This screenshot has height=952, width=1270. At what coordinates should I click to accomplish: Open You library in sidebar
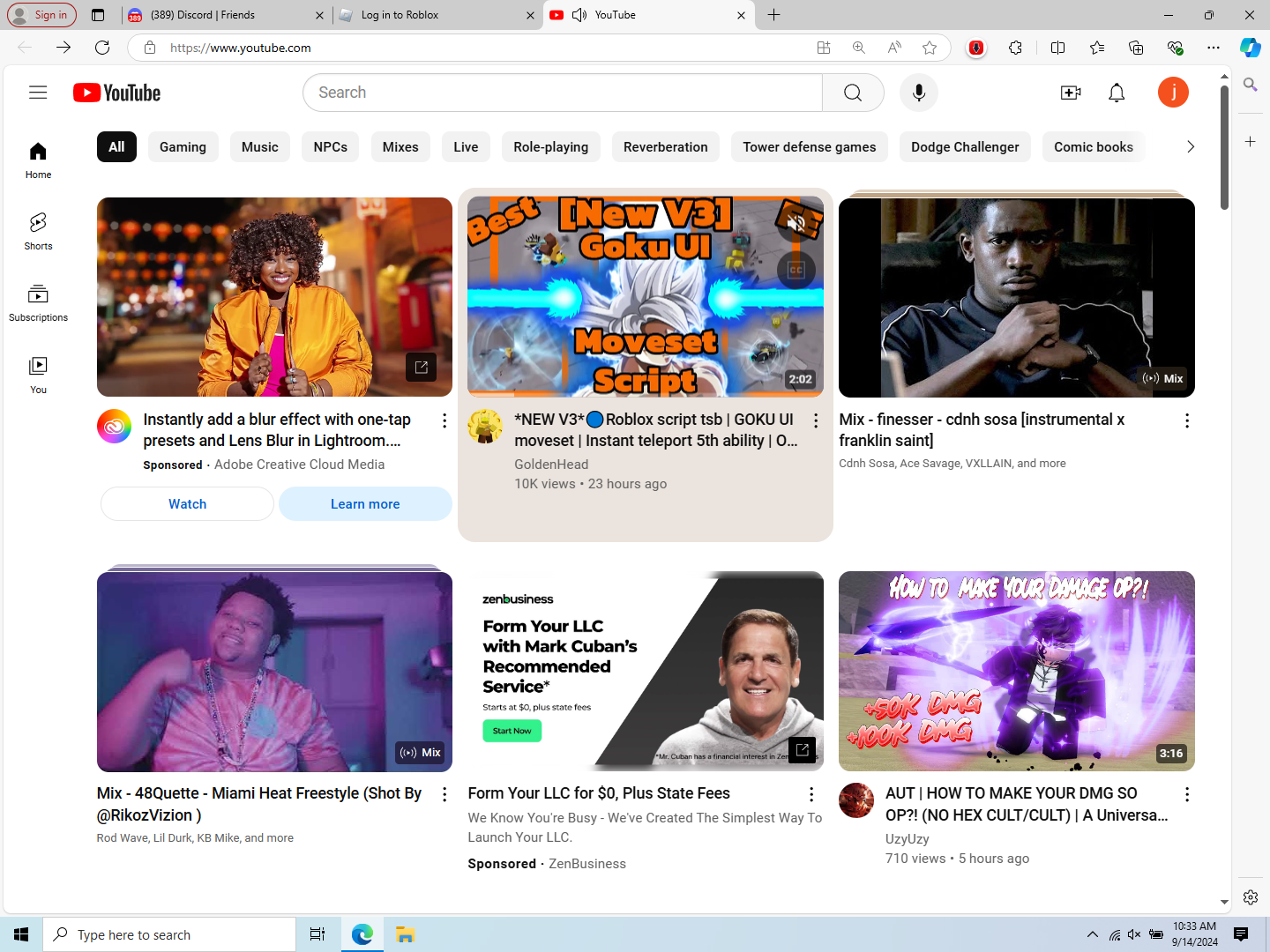38,375
